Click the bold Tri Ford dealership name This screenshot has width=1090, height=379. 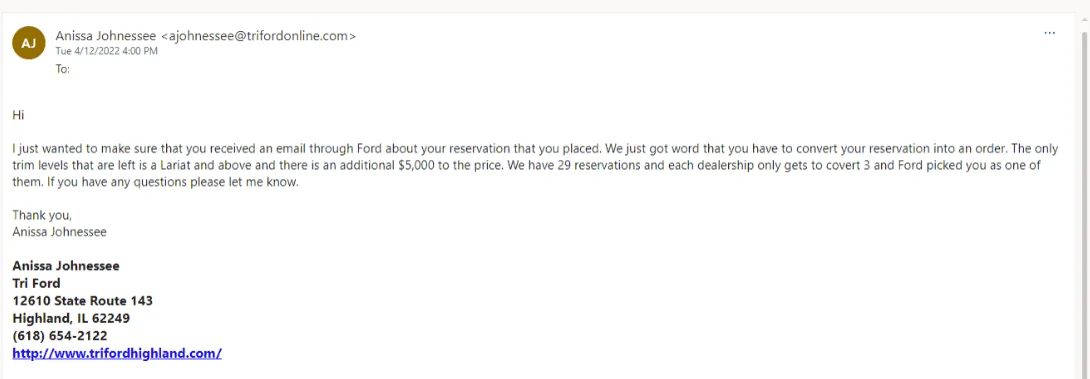pos(36,283)
